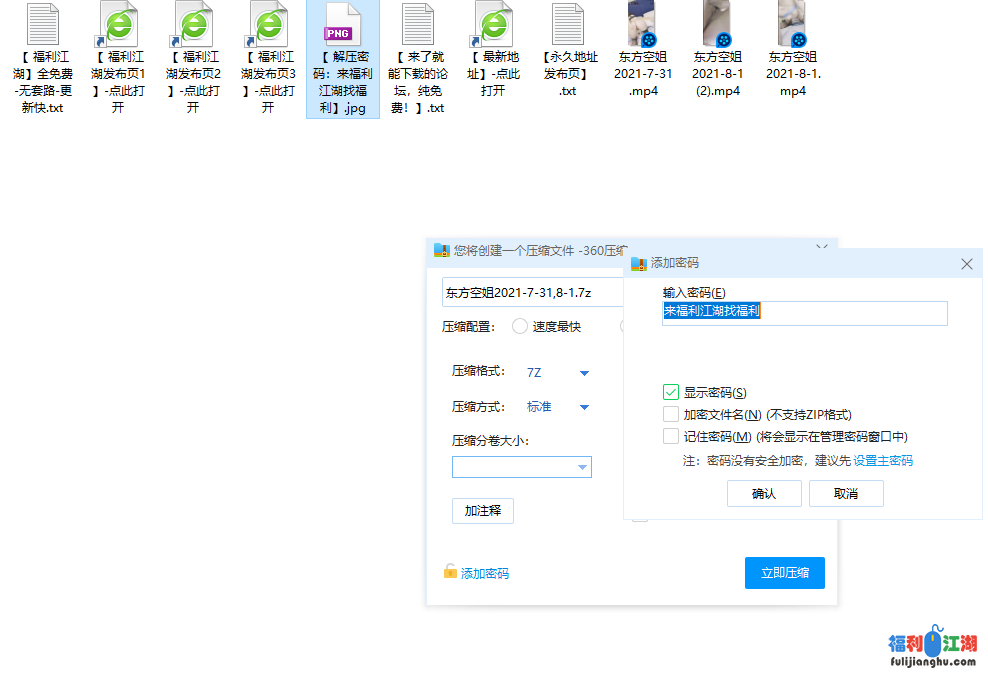Viewport: 988px width, 677px height.
Task: Open the 压缩方式 标准 dropdown
Action: 584,407
